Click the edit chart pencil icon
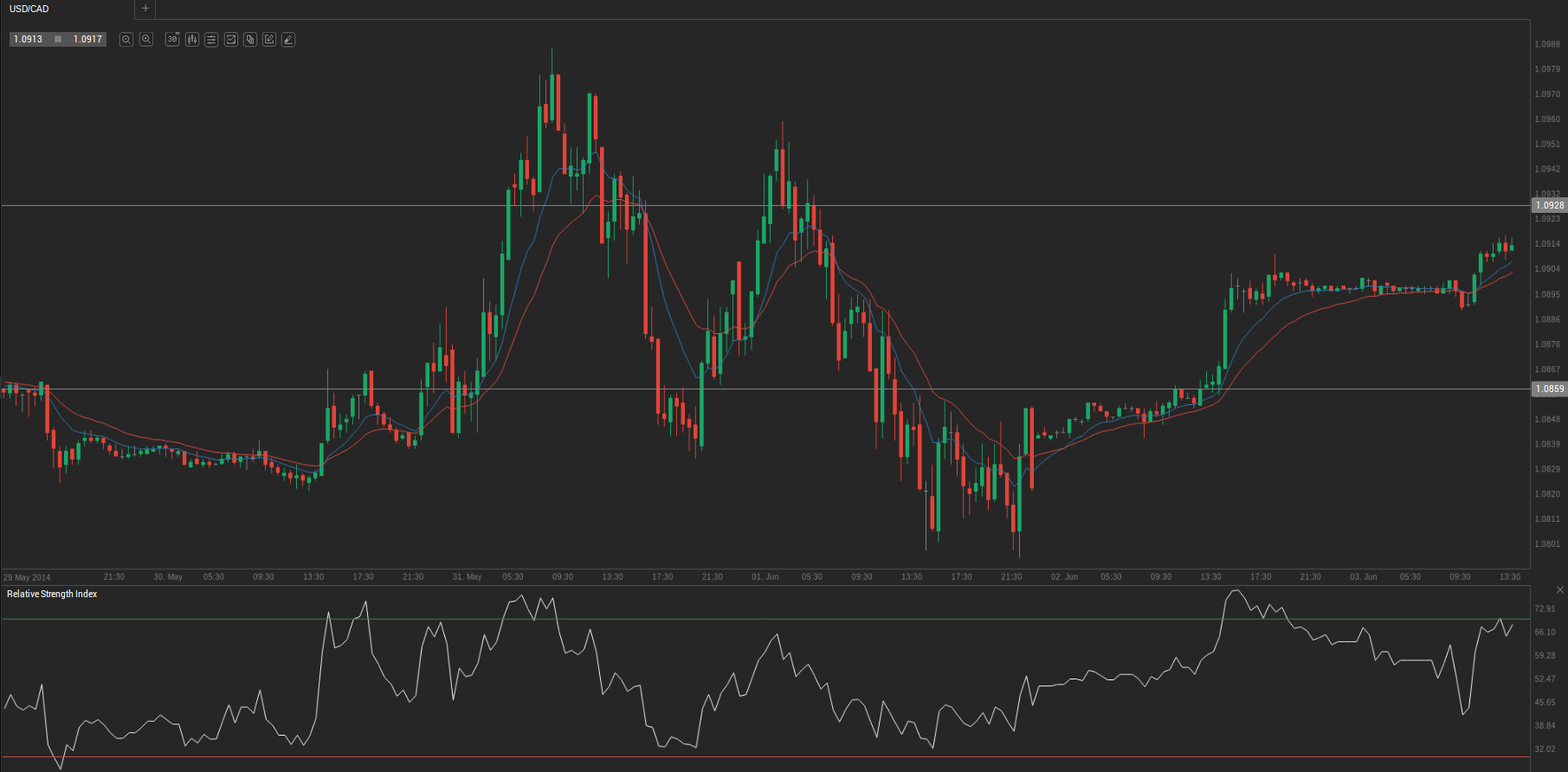Image resolution: width=1568 pixels, height=772 pixels. [x=269, y=40]
